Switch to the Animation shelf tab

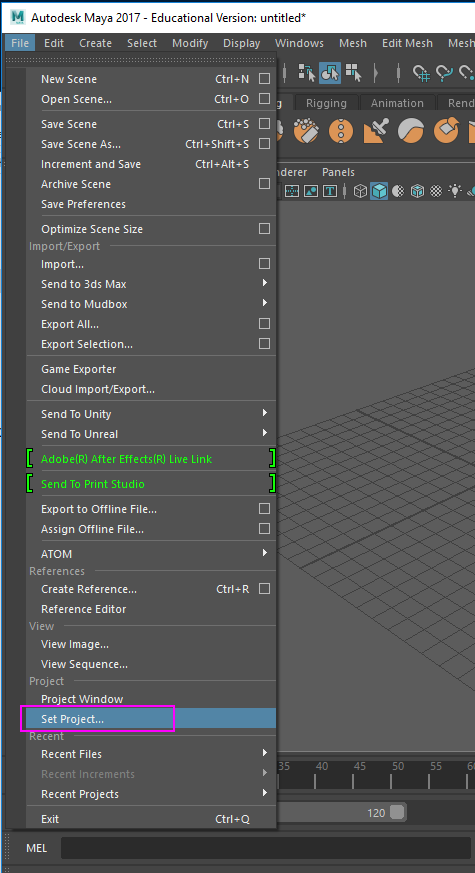click(x=397, y=103)
